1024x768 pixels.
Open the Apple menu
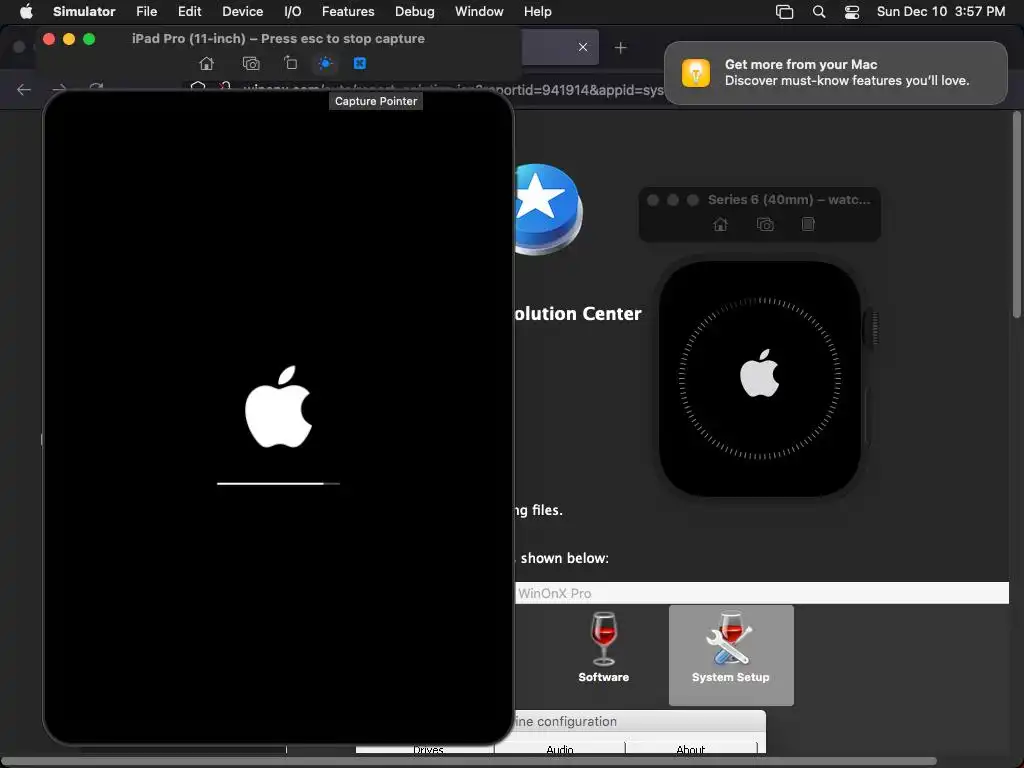26,11
